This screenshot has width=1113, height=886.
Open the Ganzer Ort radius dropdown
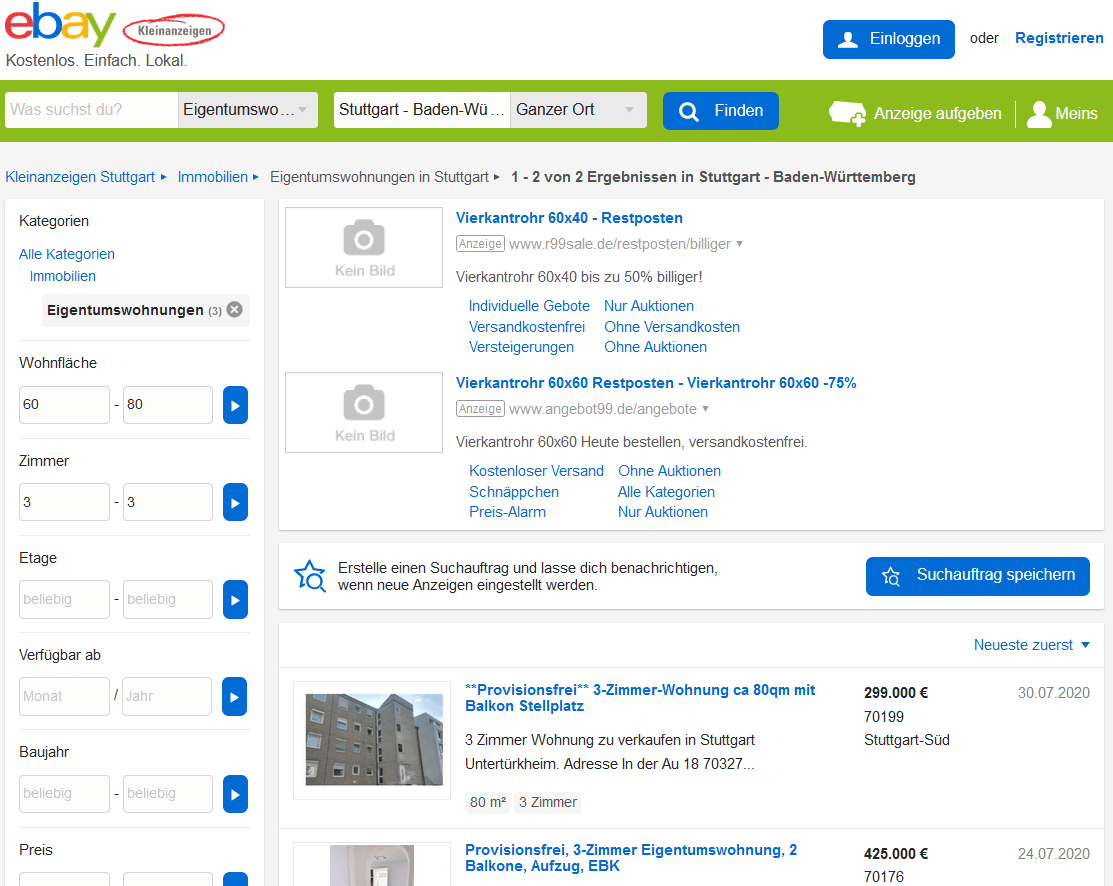[578, 110]
